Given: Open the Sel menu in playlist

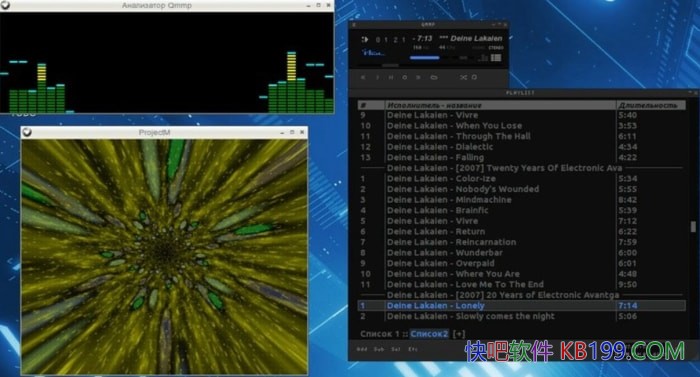Looking at the screenshot, I should [x=396, y=349].
